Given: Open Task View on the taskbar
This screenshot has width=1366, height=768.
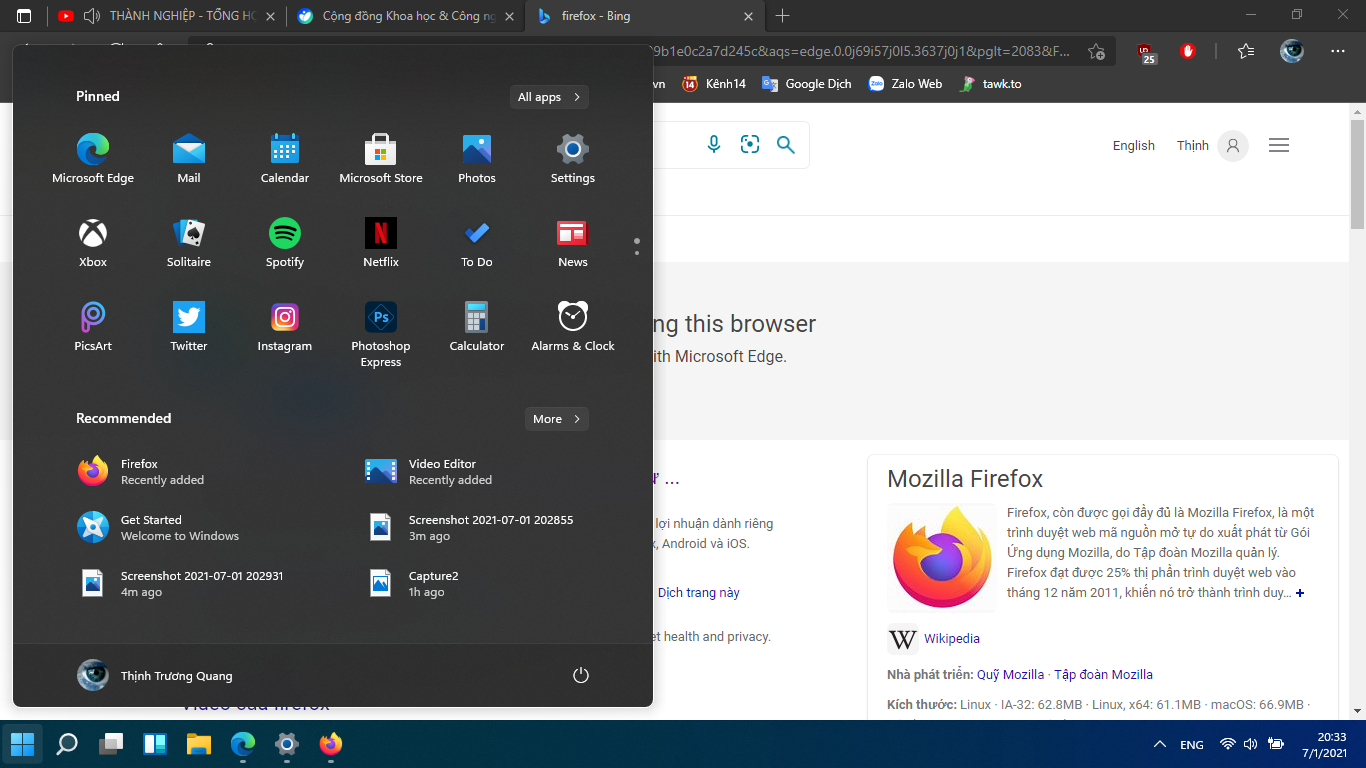Looking at the screenshot, I should pyautogui.click(x=111, y=744).
